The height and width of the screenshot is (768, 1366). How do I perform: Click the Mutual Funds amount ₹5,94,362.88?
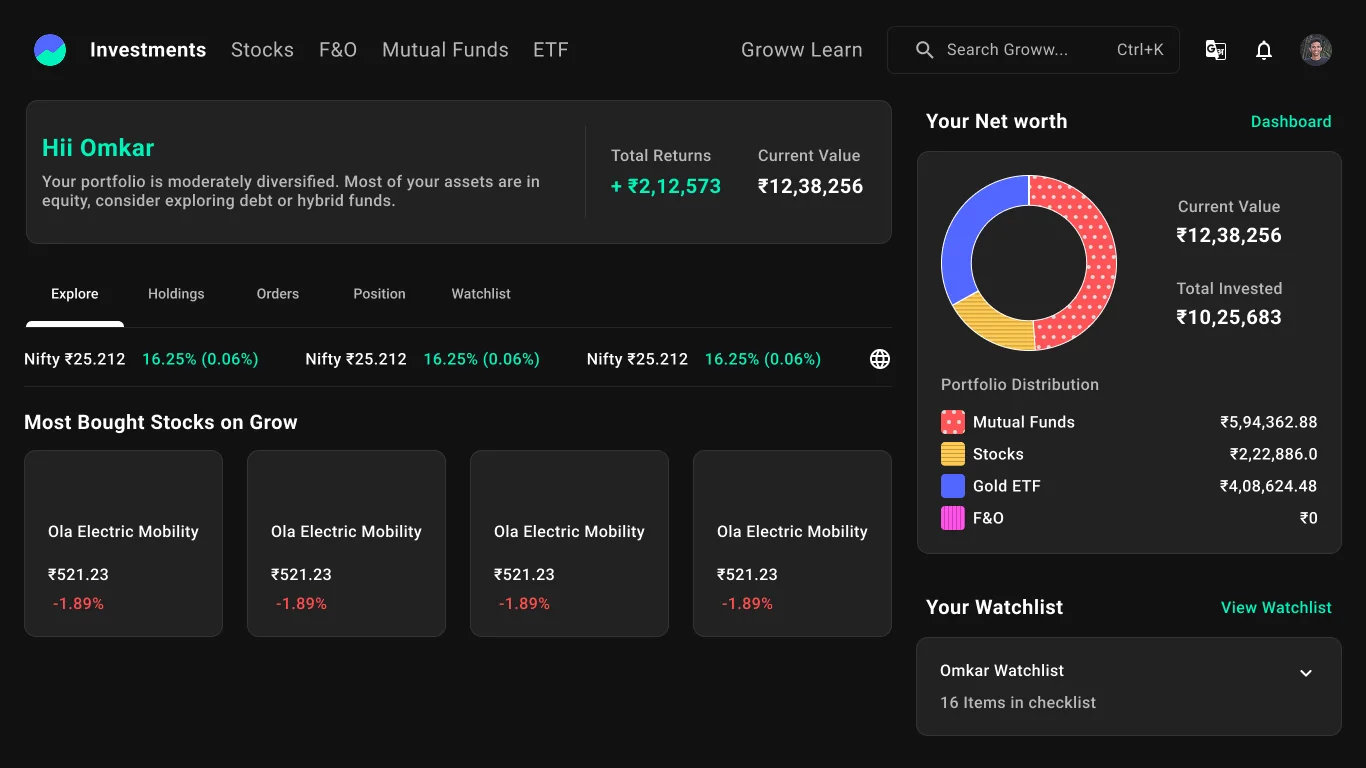point(1269,422)
